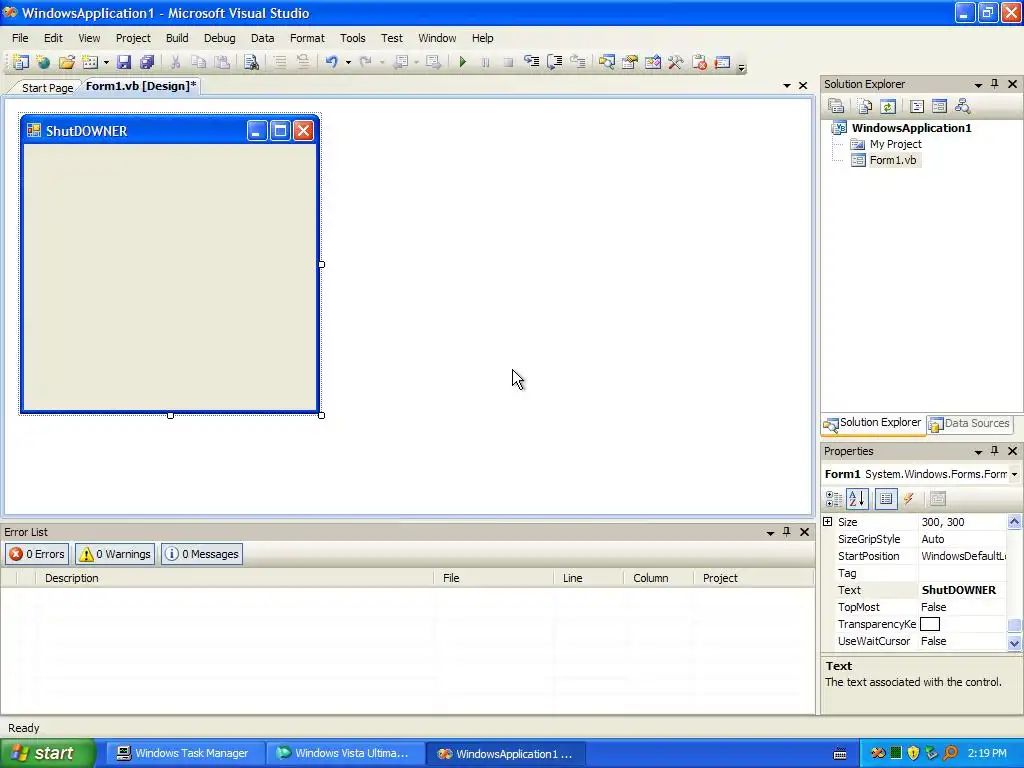Select Form1.vb in Solution Explorer
This screenshot has height=768, width=1024.
point(893,160)
